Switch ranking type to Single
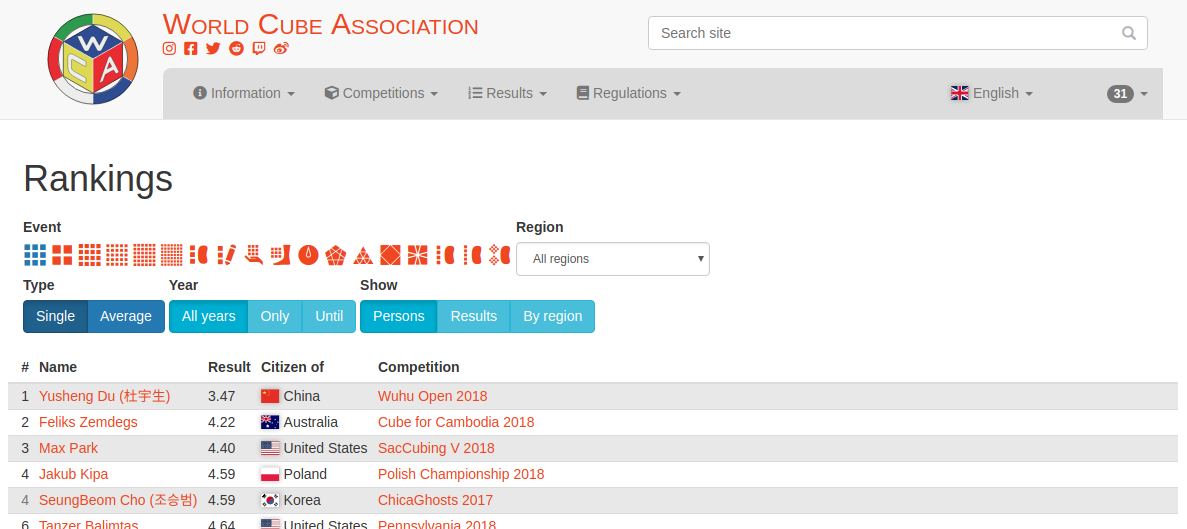This screenshot has width=1187, height=529. (55, 316)
